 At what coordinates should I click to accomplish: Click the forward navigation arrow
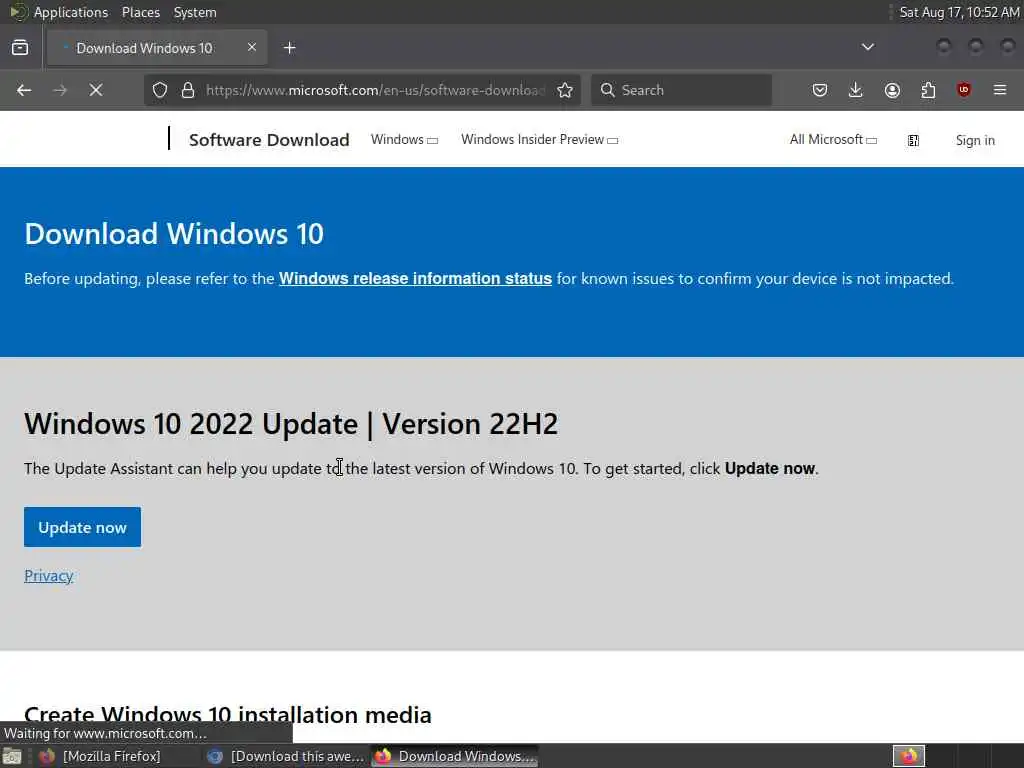[x=60, y=90]
